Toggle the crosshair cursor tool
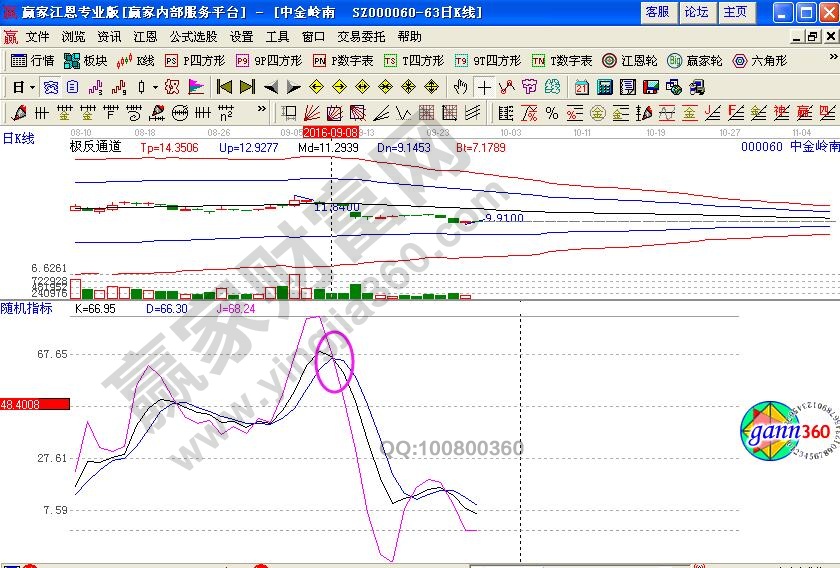Viewport: 840px width, 568px height. click(x=484, y=87)
